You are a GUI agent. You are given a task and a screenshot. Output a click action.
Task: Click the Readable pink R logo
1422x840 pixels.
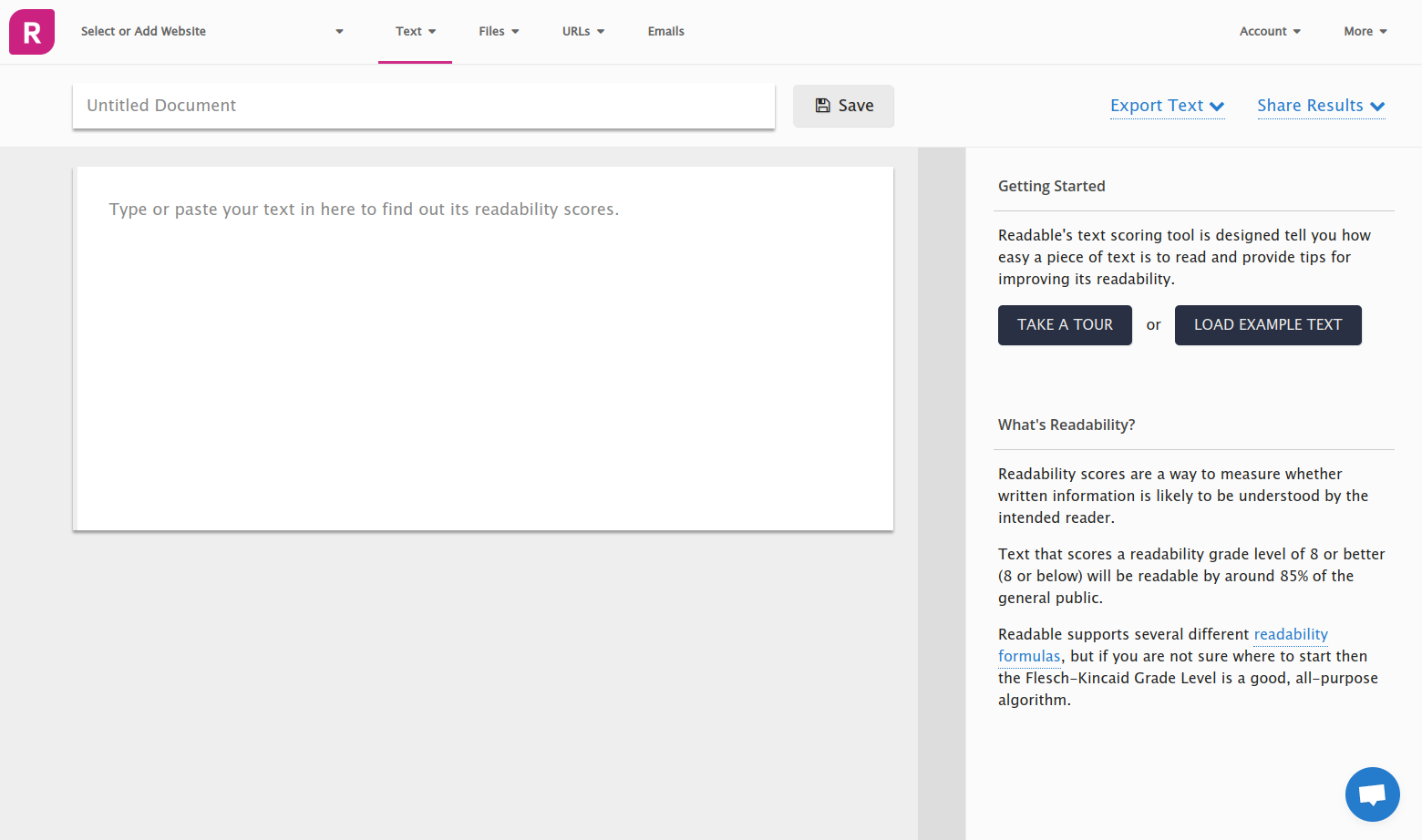[32, 32]
